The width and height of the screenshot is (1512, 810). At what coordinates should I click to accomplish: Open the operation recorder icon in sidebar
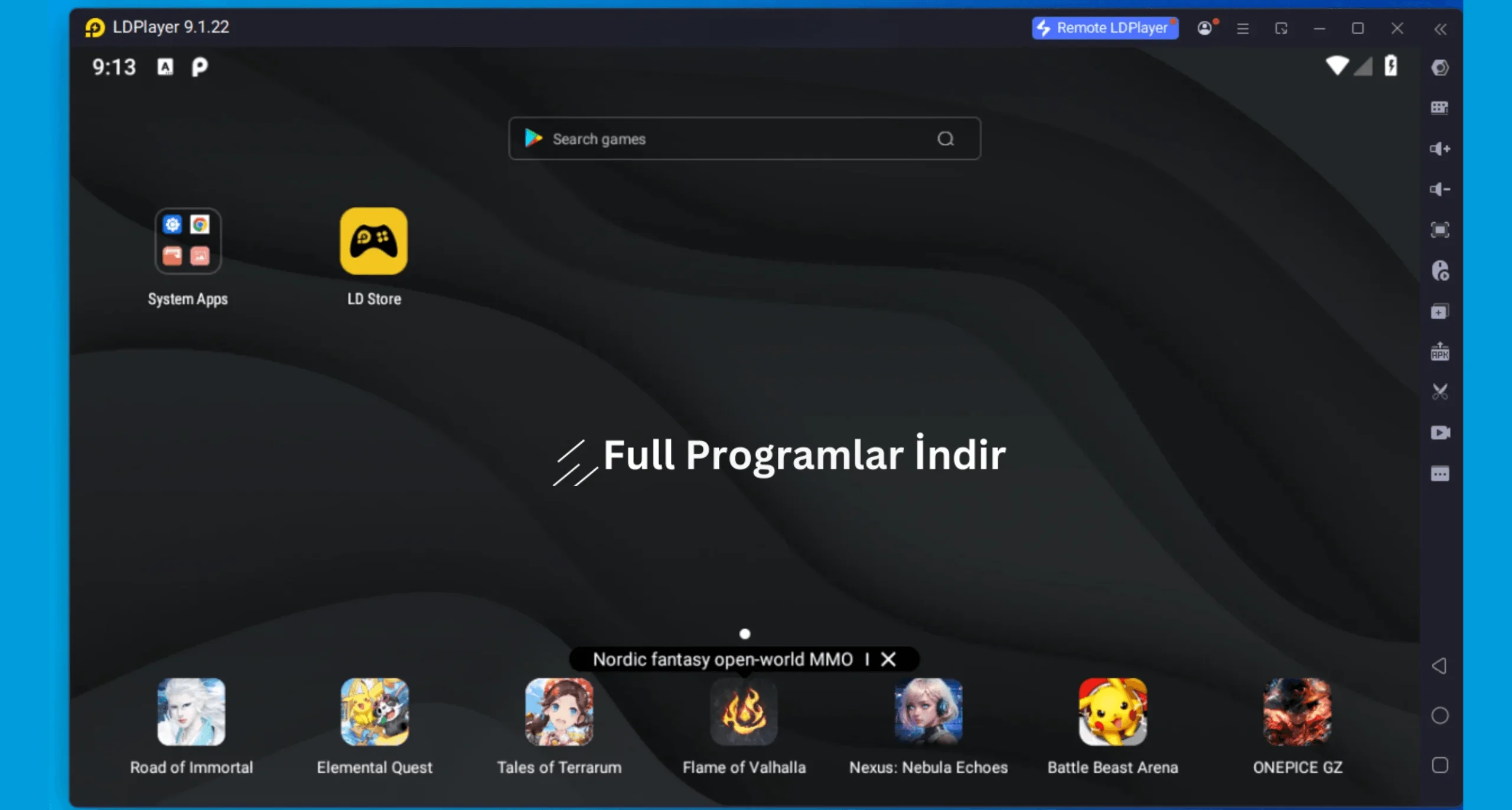pyautogui.click(x=1440, y=271)
